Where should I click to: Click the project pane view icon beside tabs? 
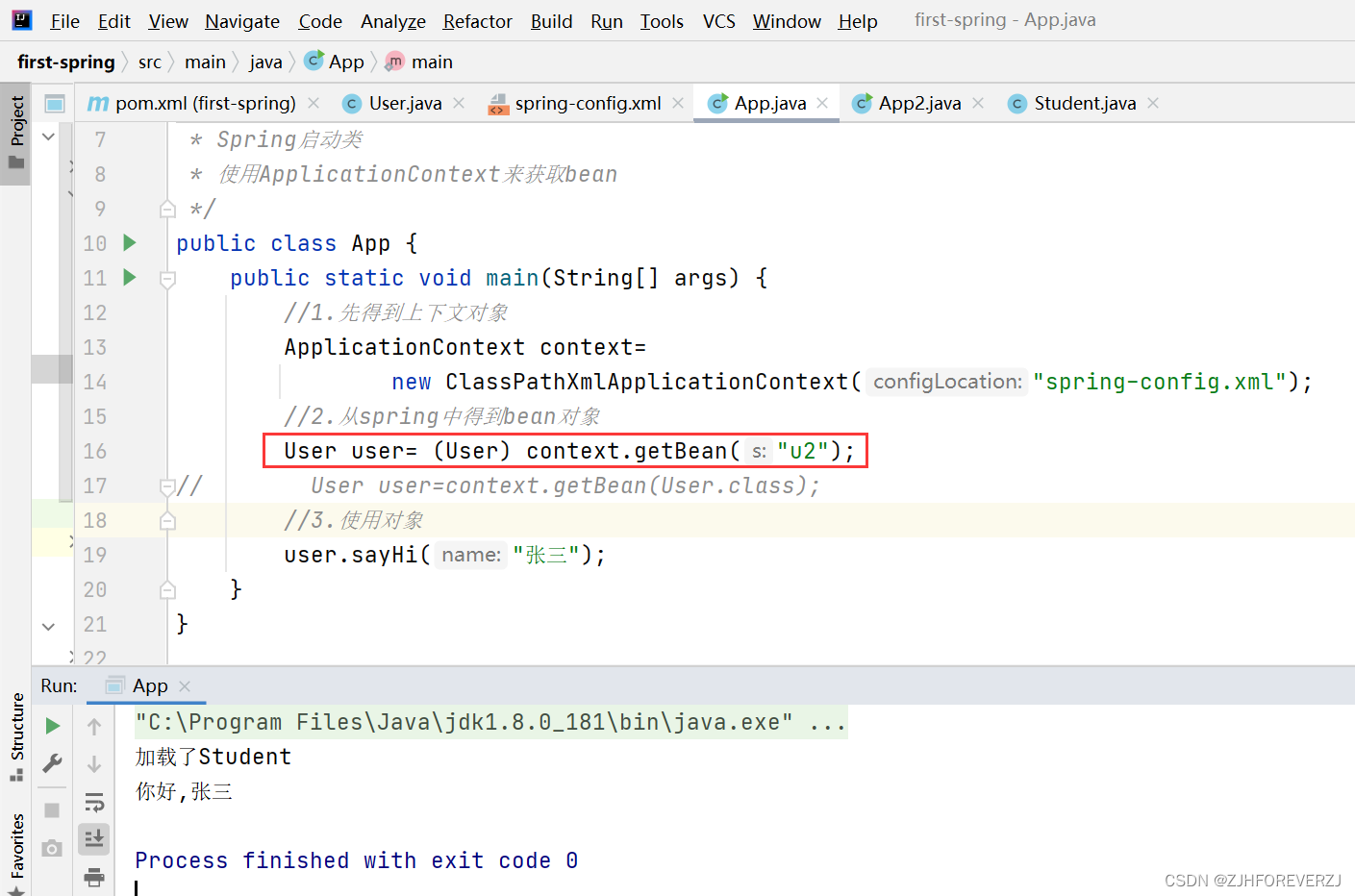pyautogui.click(x=55, y=103)
